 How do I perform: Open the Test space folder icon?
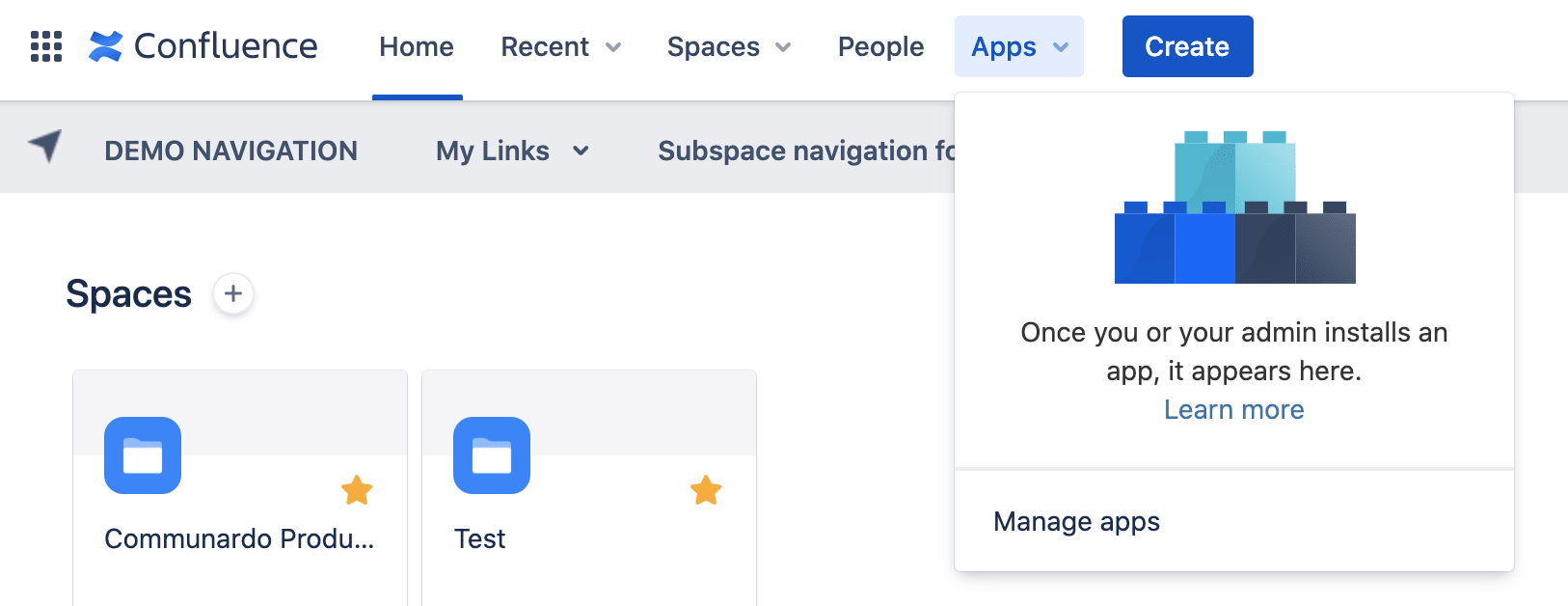492,455
